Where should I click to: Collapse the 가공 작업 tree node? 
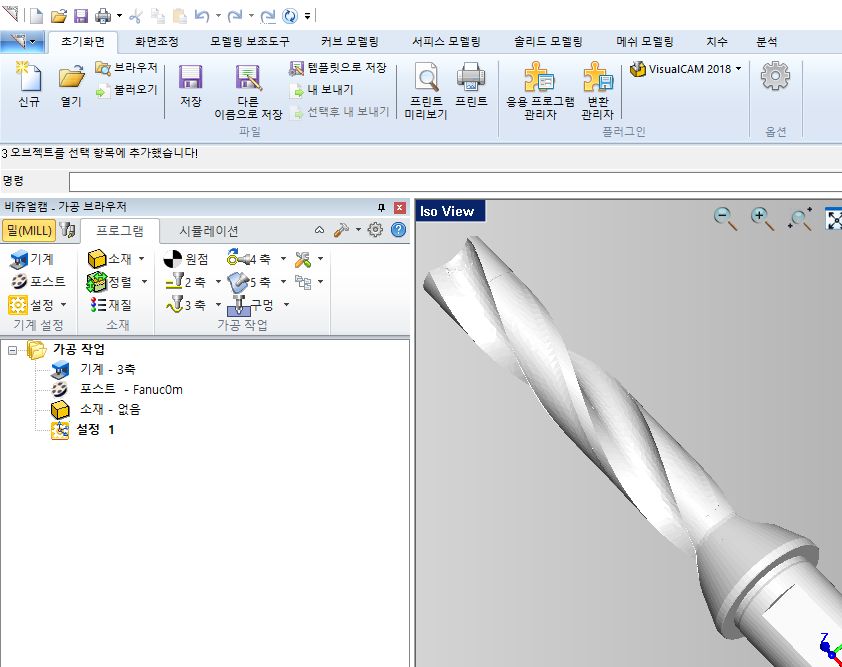[x=13, y=349]
